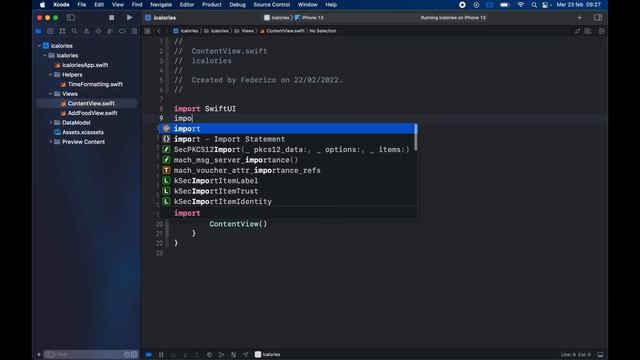This screenshot has width=640, height=360.
Task: Open the Edit menu
Action: 99,4
